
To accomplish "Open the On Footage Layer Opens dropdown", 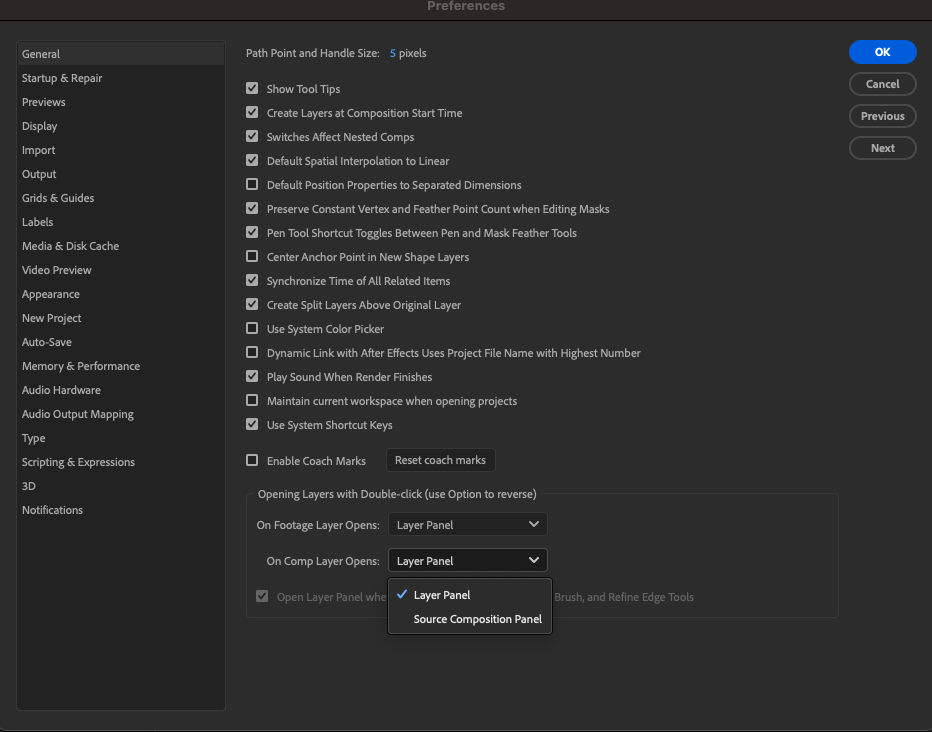I will tap(467, 523).
